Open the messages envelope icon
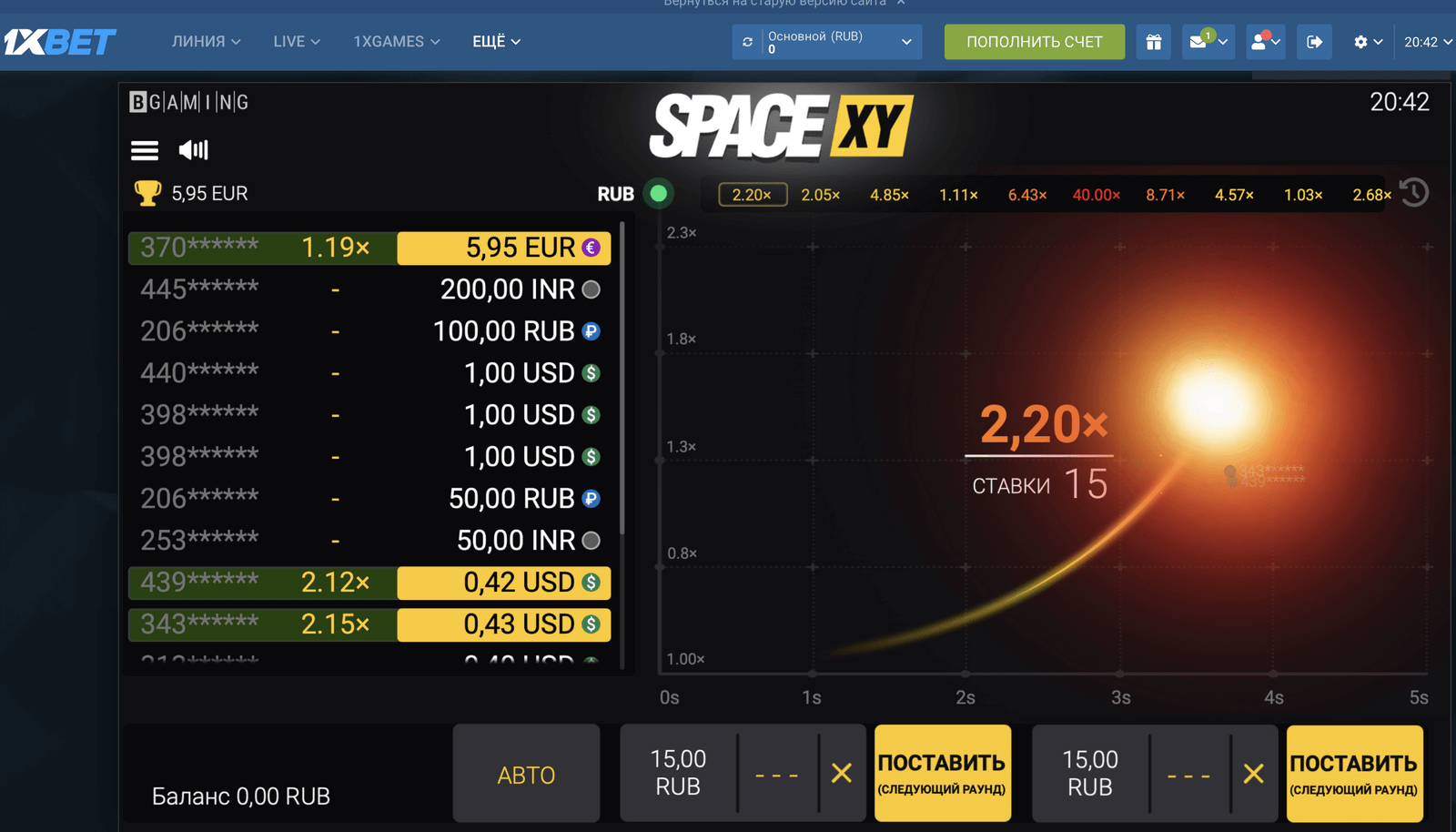 1199,42
